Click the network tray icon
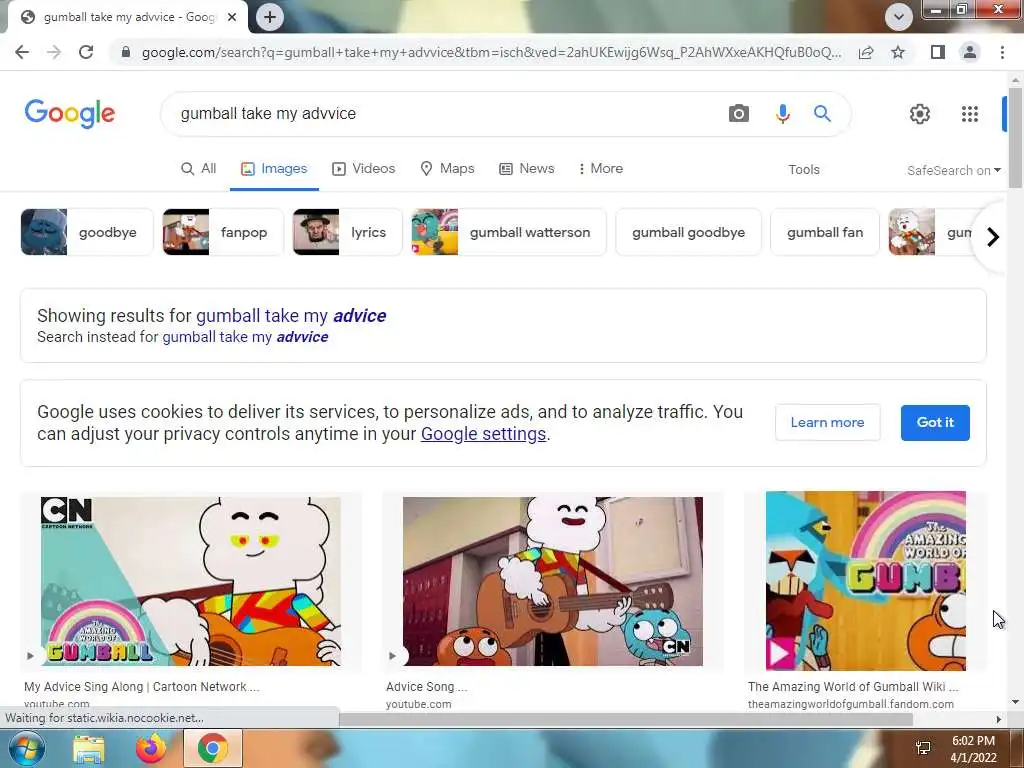1024x768 pixels. click(x=923, y=749)
